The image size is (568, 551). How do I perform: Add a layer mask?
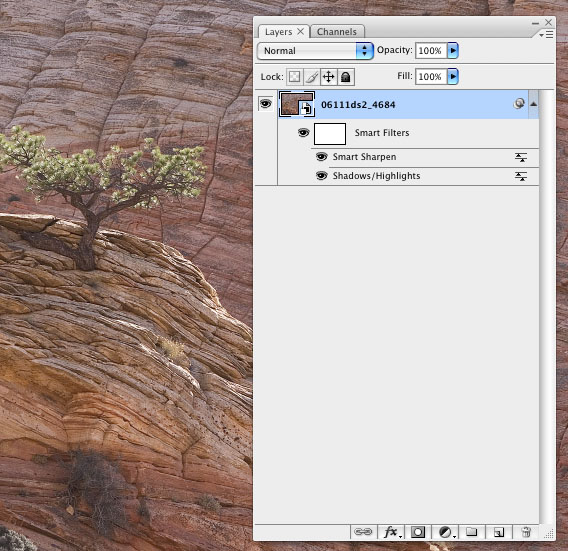click(418, 532)
